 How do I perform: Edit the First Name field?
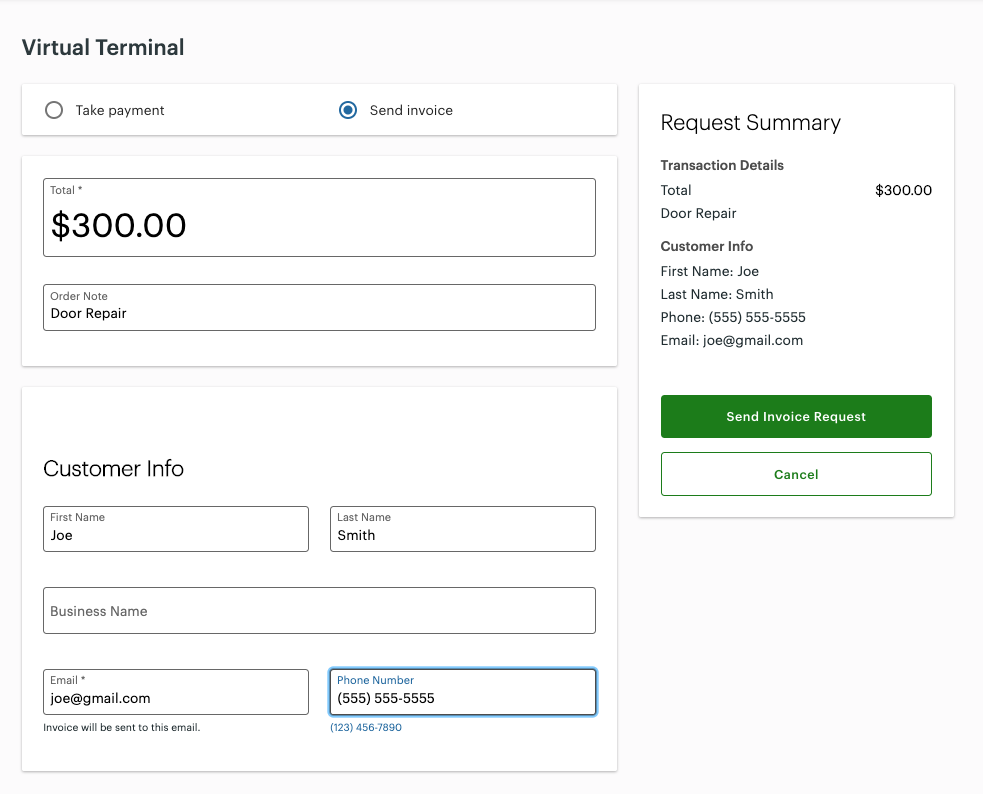tap(176, 529)
